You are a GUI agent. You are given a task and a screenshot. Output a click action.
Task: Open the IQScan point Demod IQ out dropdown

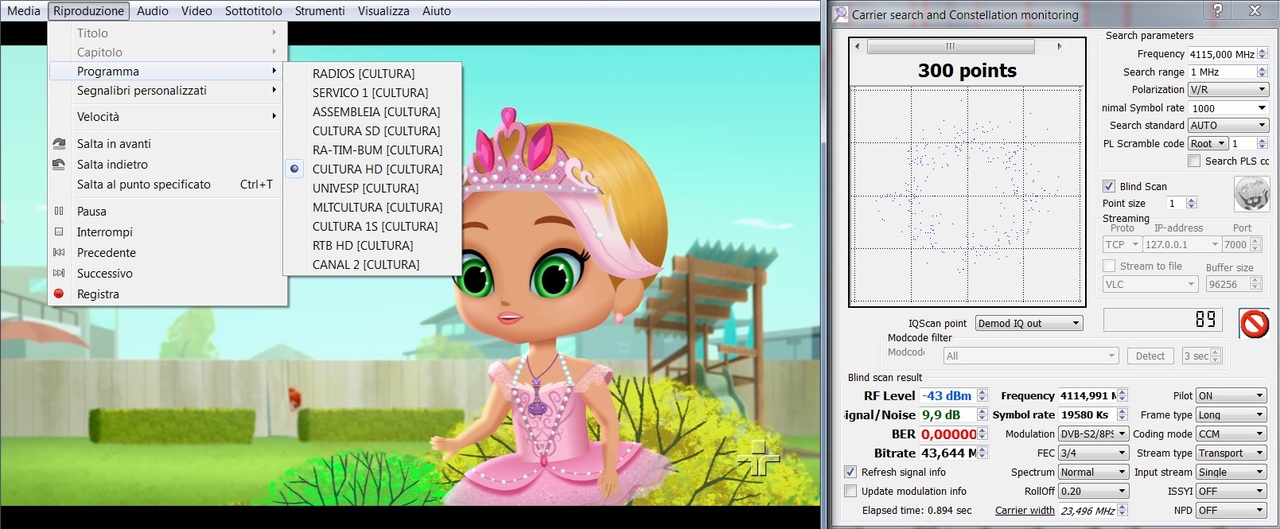1029,323
